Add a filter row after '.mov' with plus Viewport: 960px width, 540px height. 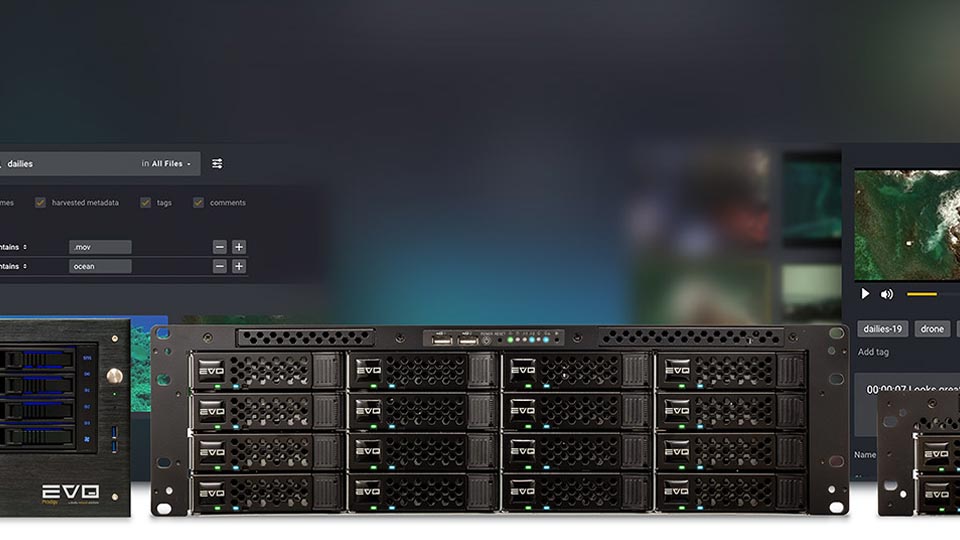click(239, 247)
